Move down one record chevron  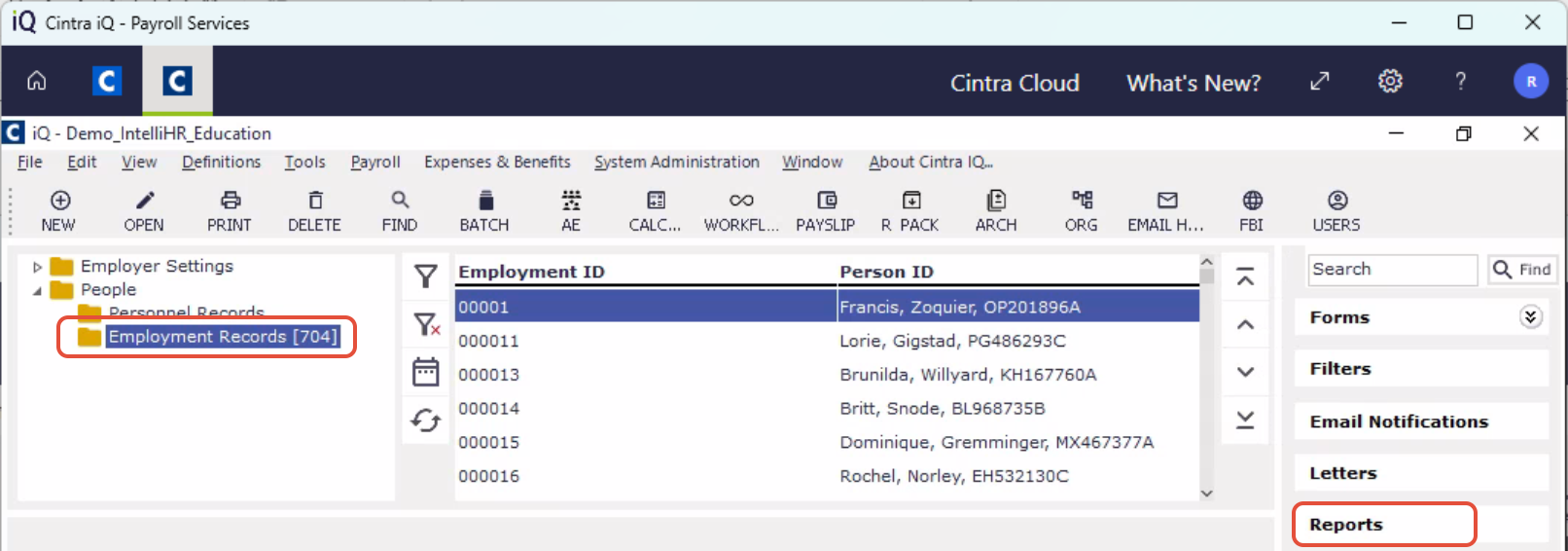(x=1245, y=372)
